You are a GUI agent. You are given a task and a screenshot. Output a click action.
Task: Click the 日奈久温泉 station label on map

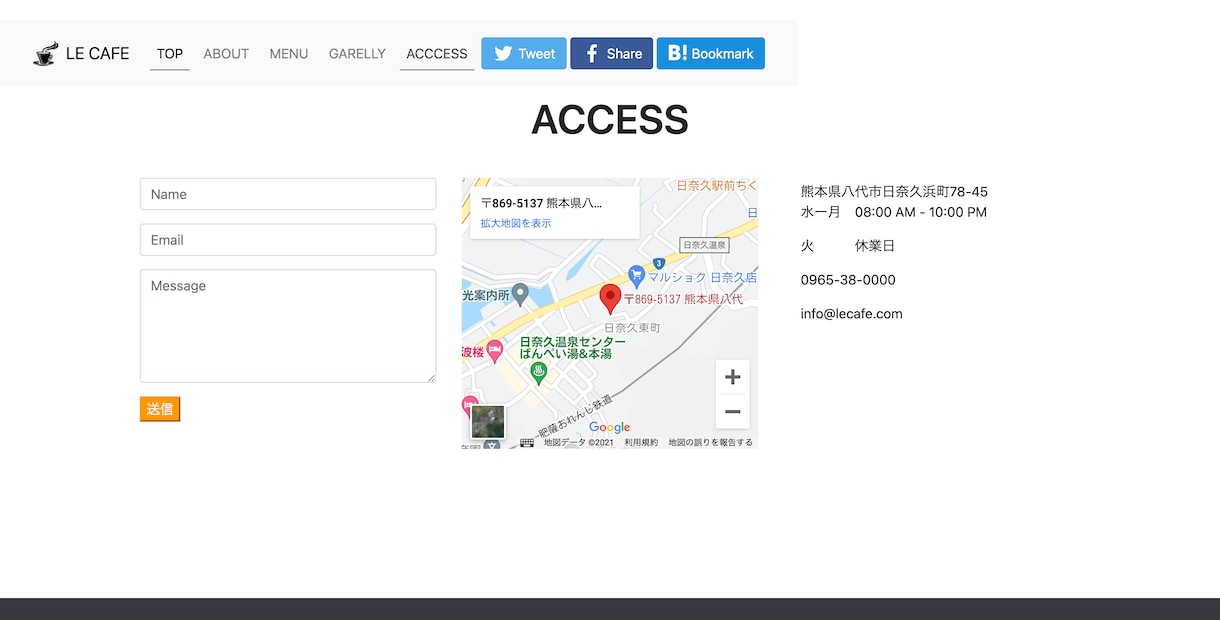click(704, 245)
